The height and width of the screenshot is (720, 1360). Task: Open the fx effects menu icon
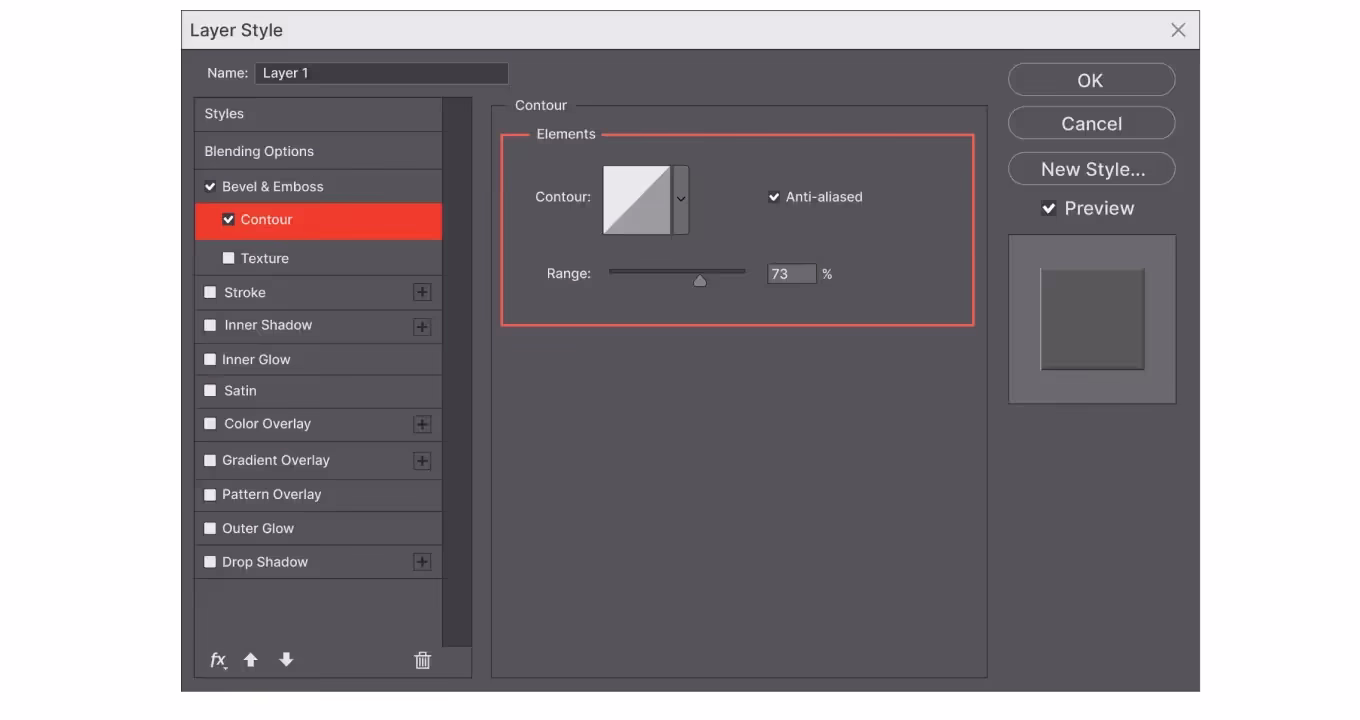218,660
